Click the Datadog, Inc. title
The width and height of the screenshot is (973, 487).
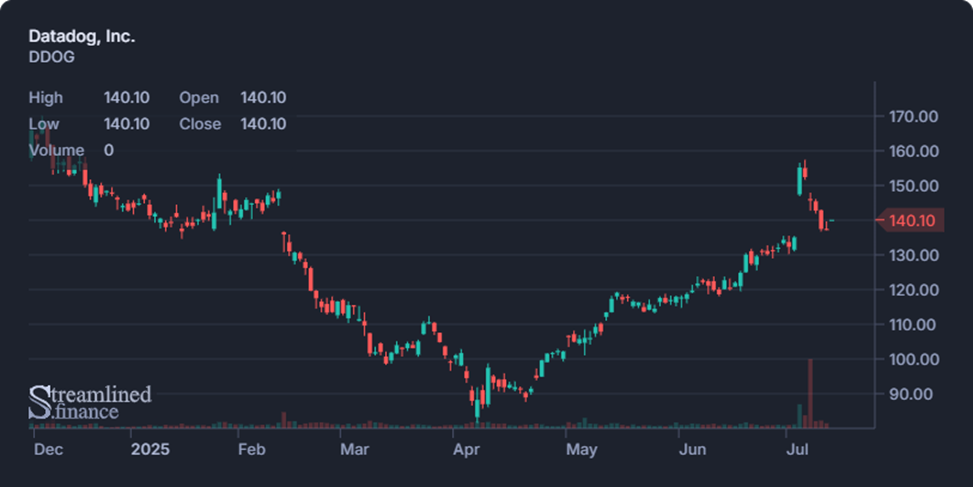point(81,36)
